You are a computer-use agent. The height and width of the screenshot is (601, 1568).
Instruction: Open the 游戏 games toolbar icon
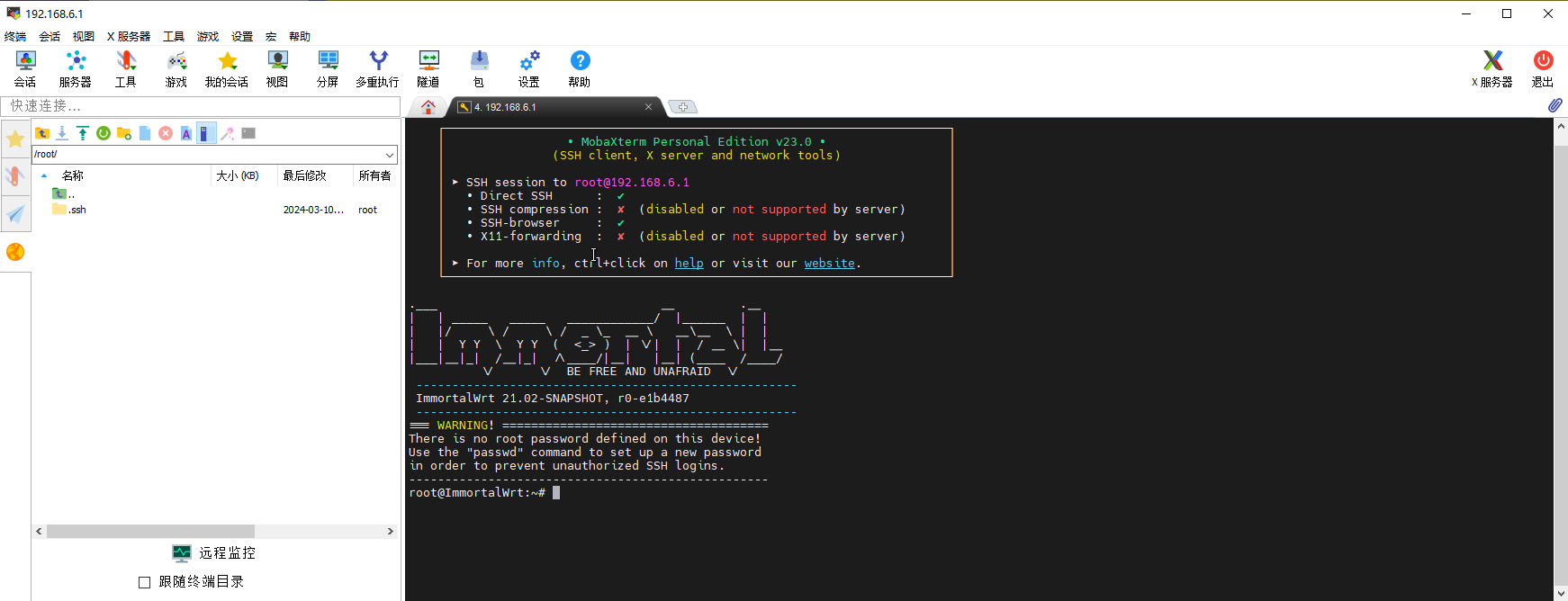176,69
